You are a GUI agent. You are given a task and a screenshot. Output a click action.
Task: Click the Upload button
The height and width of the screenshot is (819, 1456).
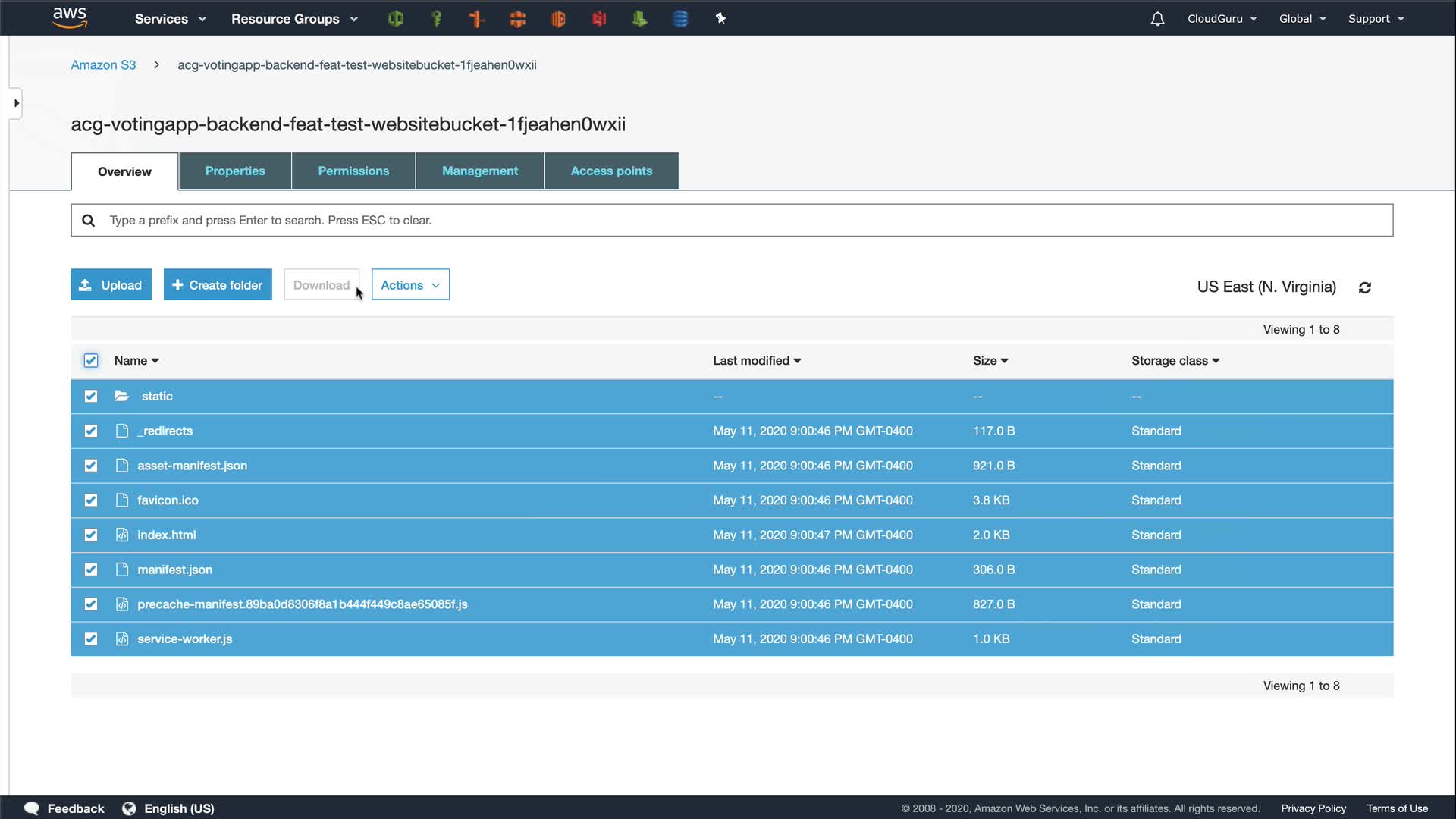click(x=111, y=285)
